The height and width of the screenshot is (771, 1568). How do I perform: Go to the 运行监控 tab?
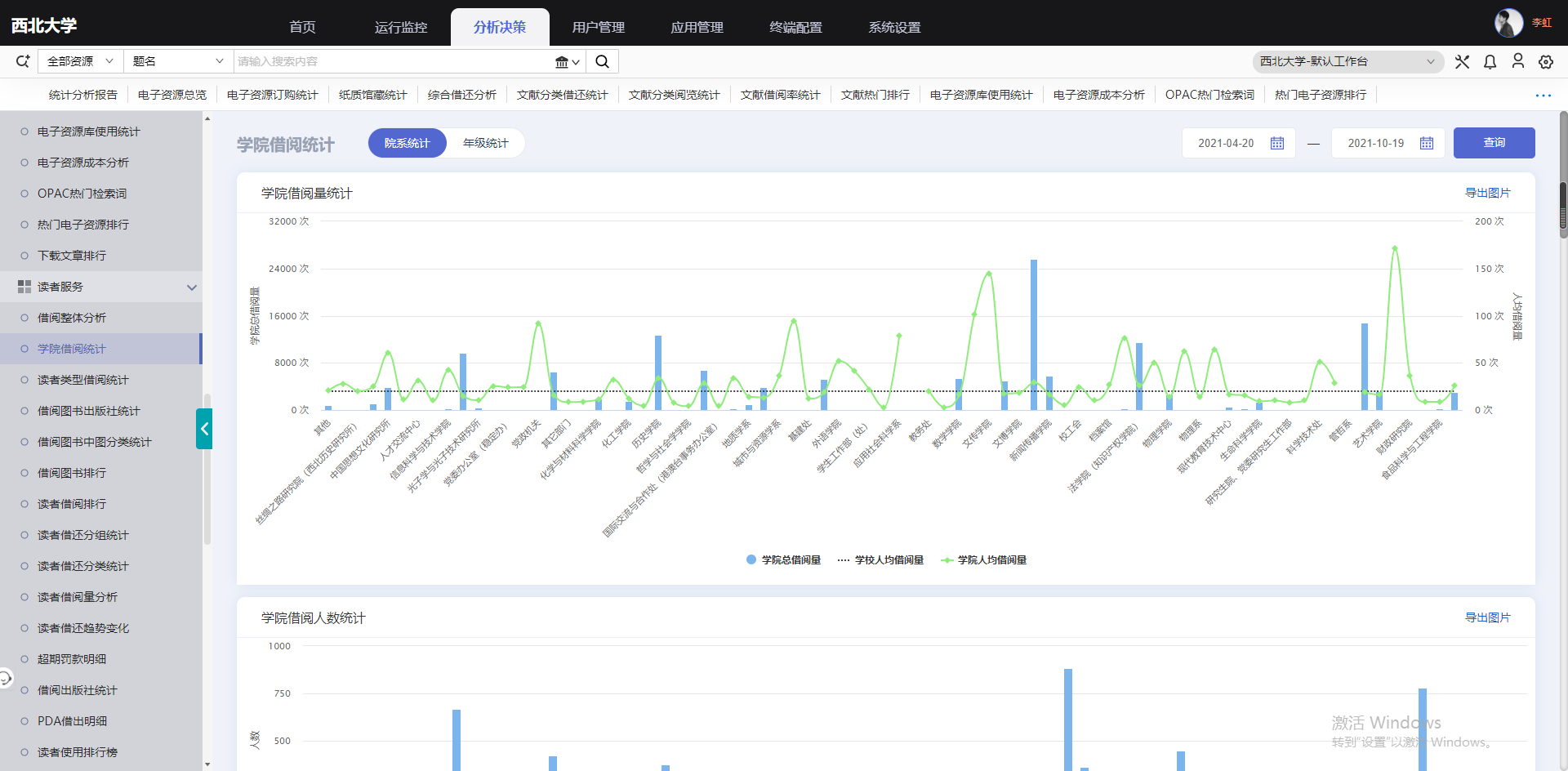[x=401, y=28]
